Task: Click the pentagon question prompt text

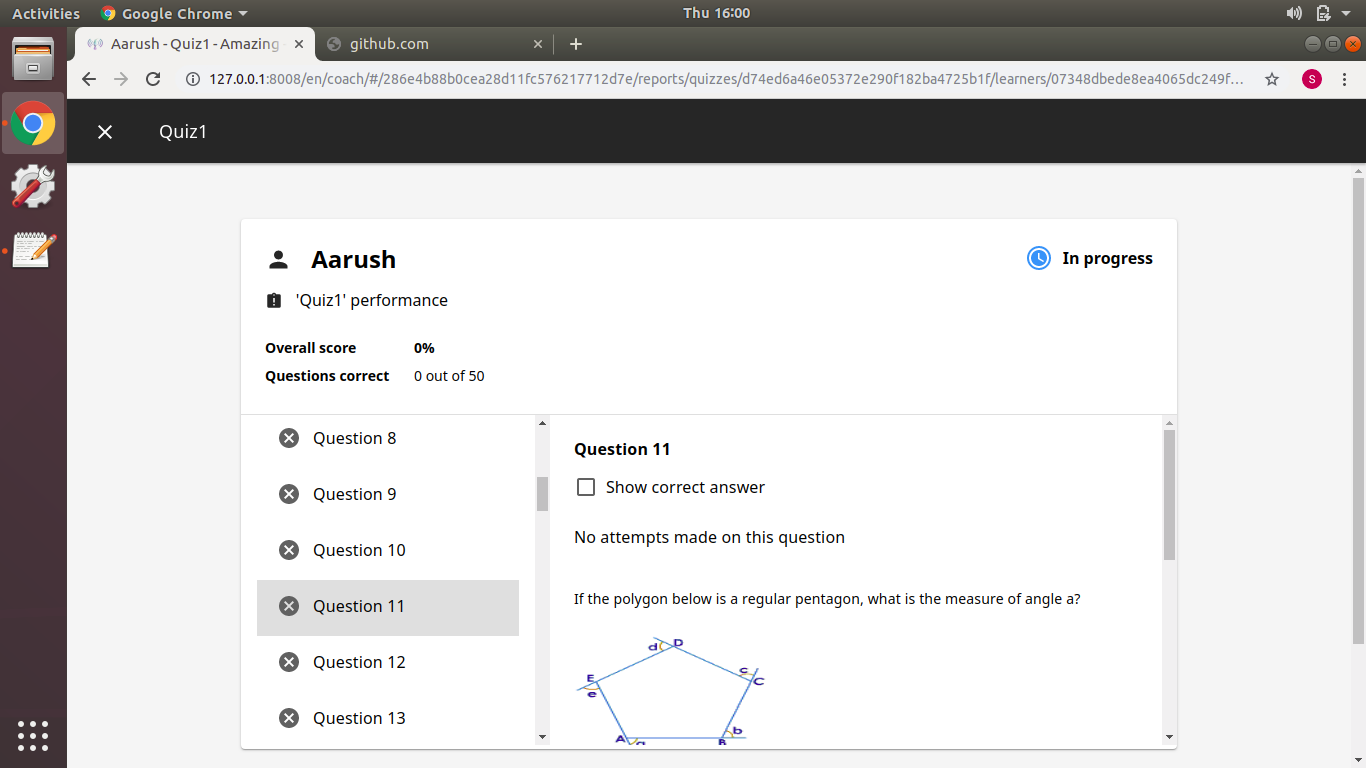Action: (827, 599)
